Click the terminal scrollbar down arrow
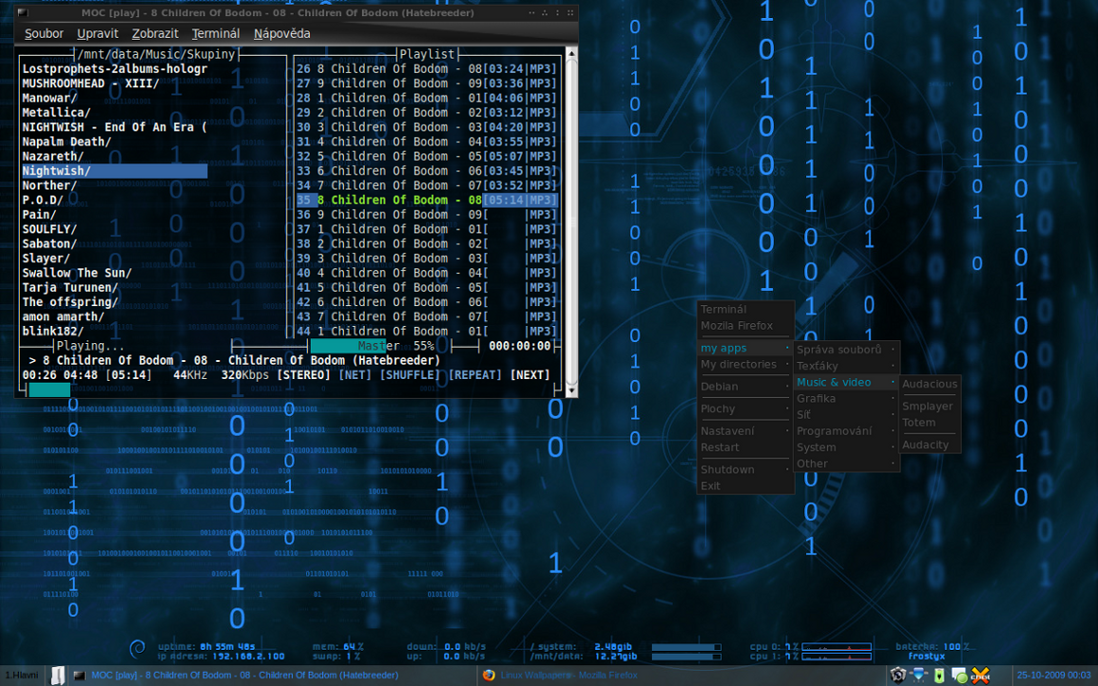The height and width of the screenshot is (686, 1098). tap(571, 391)
